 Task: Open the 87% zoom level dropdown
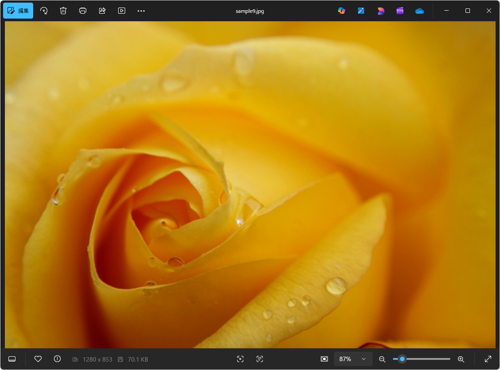[353, 359]
